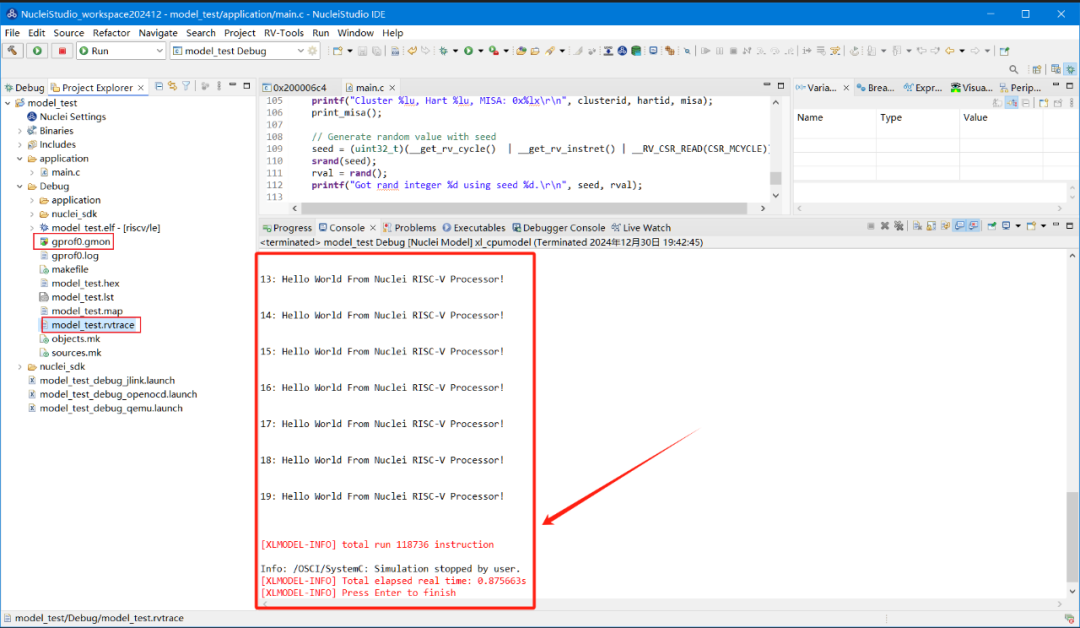This screenshot has width=1080, height=628.
Task: Collapse the Debug folder
Action: (20, 186)
